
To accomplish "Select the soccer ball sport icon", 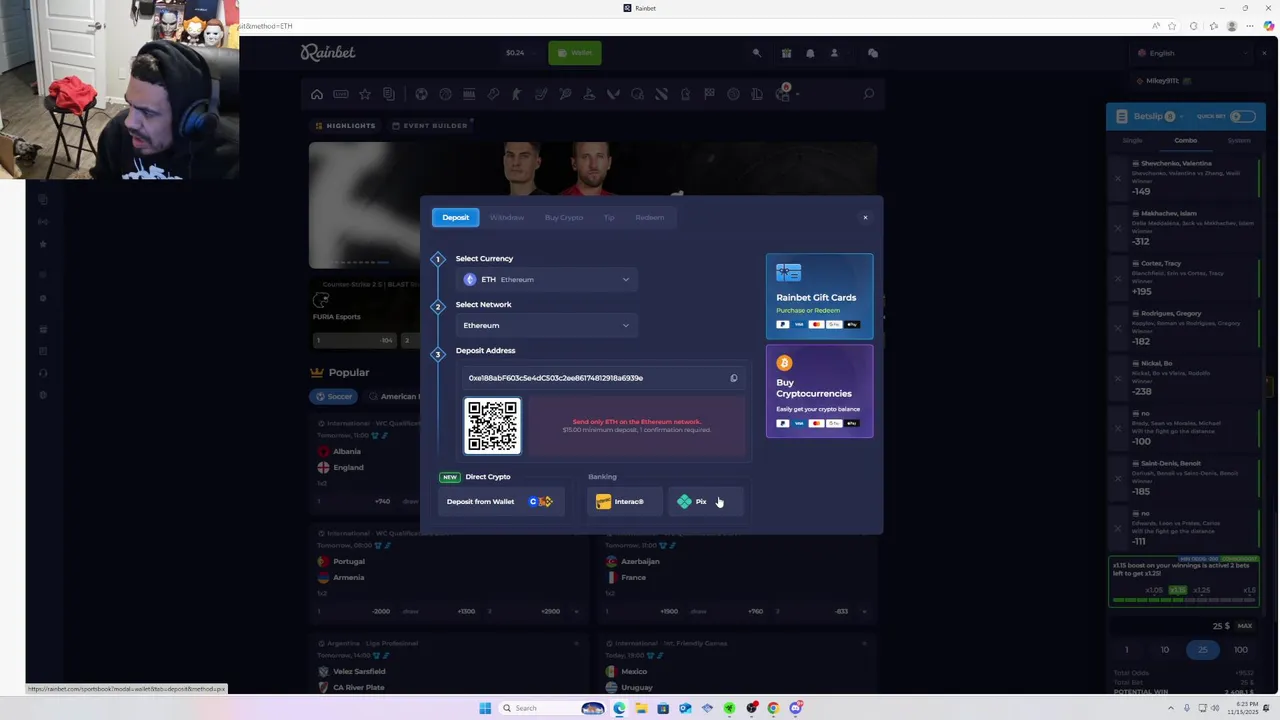I will coord(421,94).
